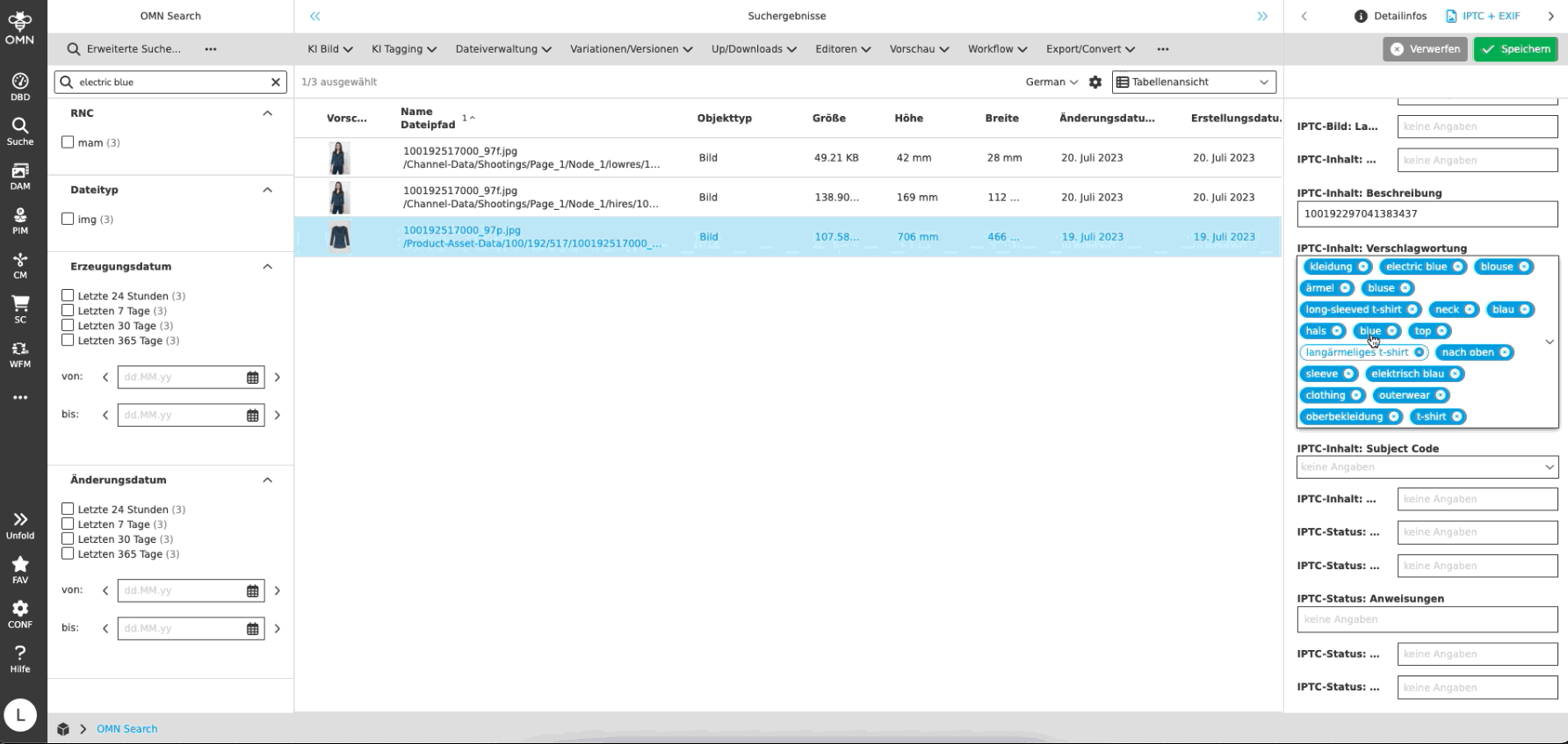
Task: Click the IPTC-Status Anweisungen input field
Action: click(1427, 619)
